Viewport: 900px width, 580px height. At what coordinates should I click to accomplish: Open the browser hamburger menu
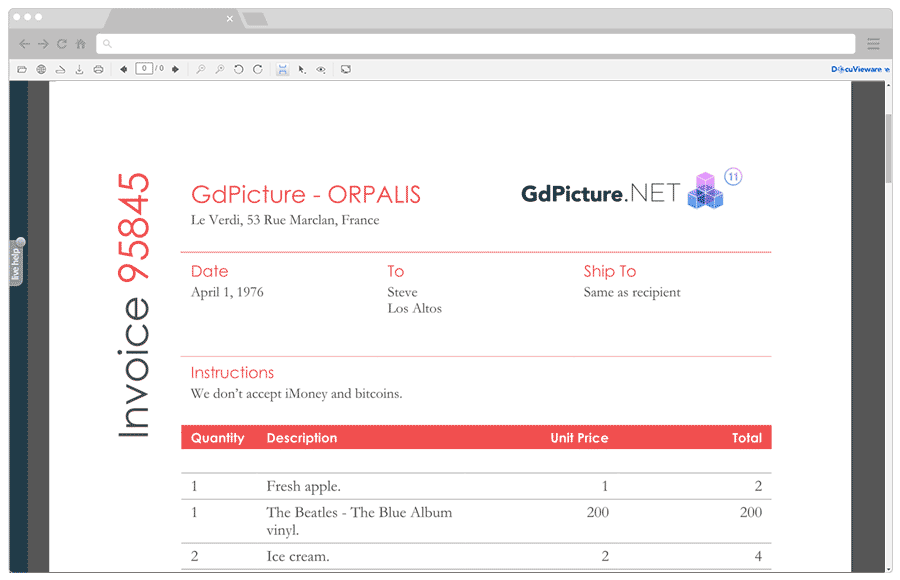874,44
